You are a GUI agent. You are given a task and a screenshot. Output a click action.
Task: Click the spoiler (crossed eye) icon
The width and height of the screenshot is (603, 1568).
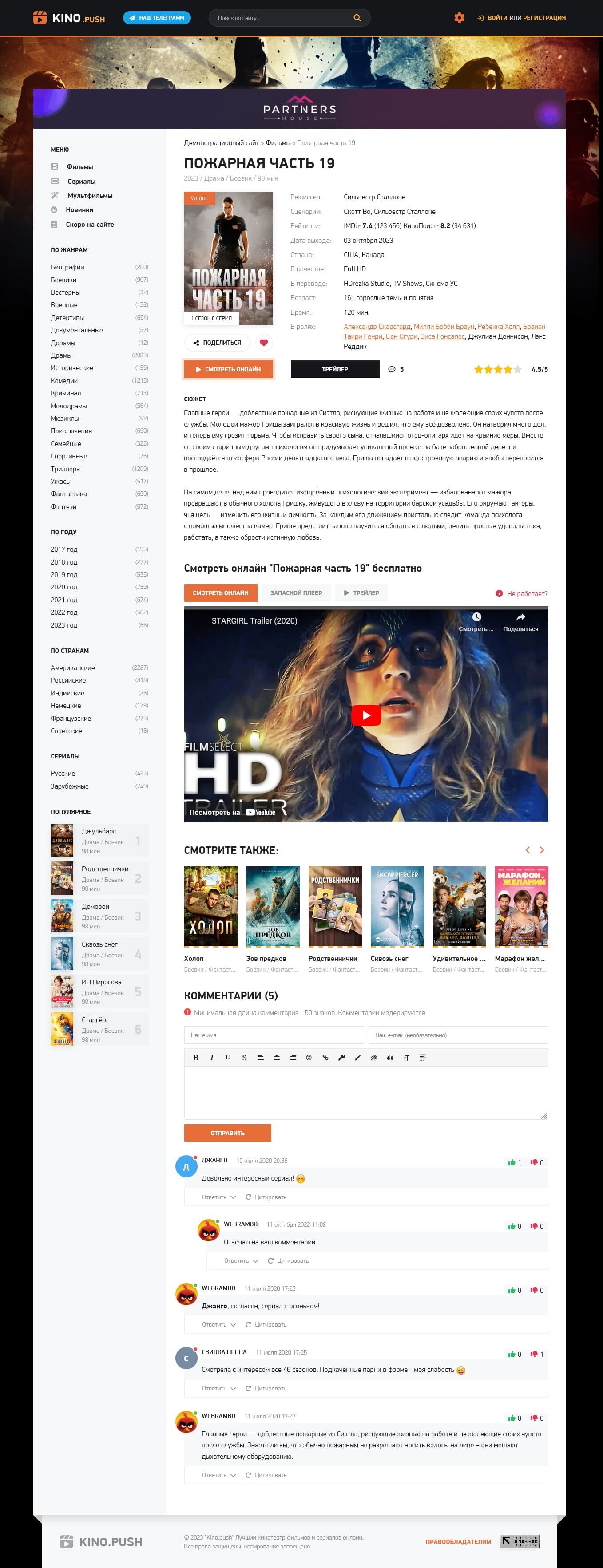coord(374,1057)
